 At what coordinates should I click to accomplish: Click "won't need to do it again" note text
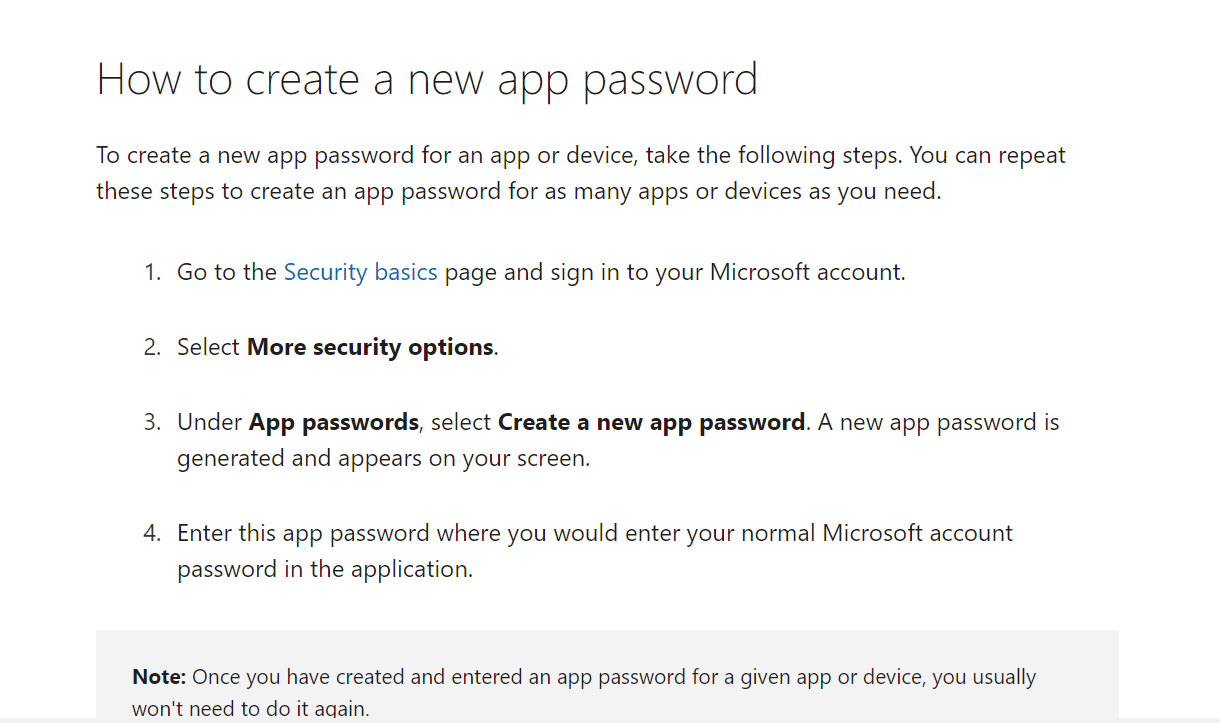[251, 709]
